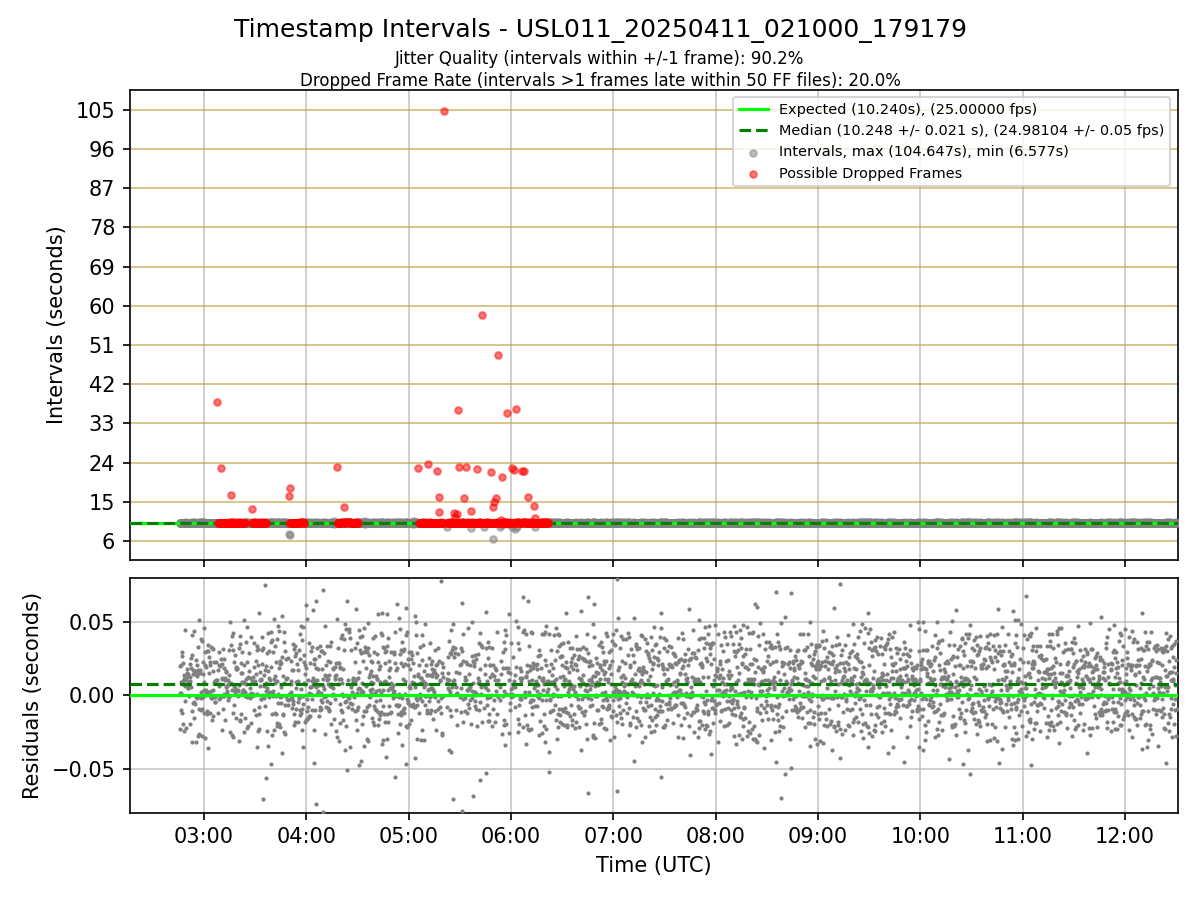Click the y-axis tick label '42'
This screenshot has height=900, width=1200.
point(103,384)
